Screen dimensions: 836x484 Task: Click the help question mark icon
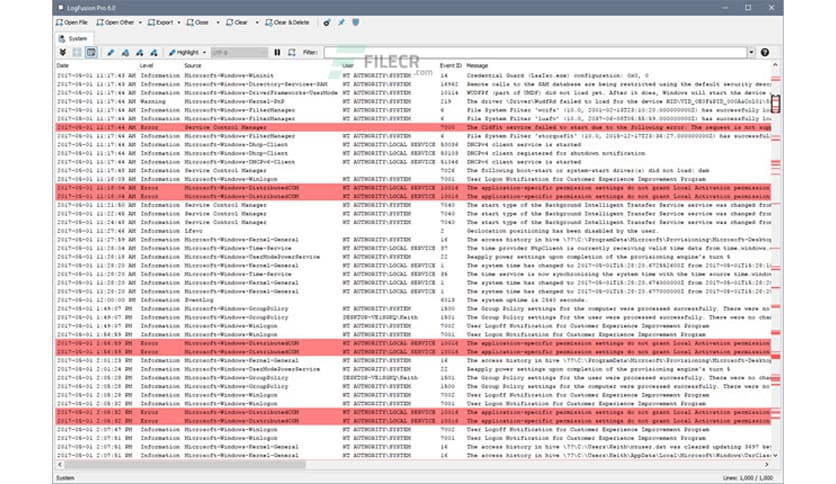coord(765,52)
